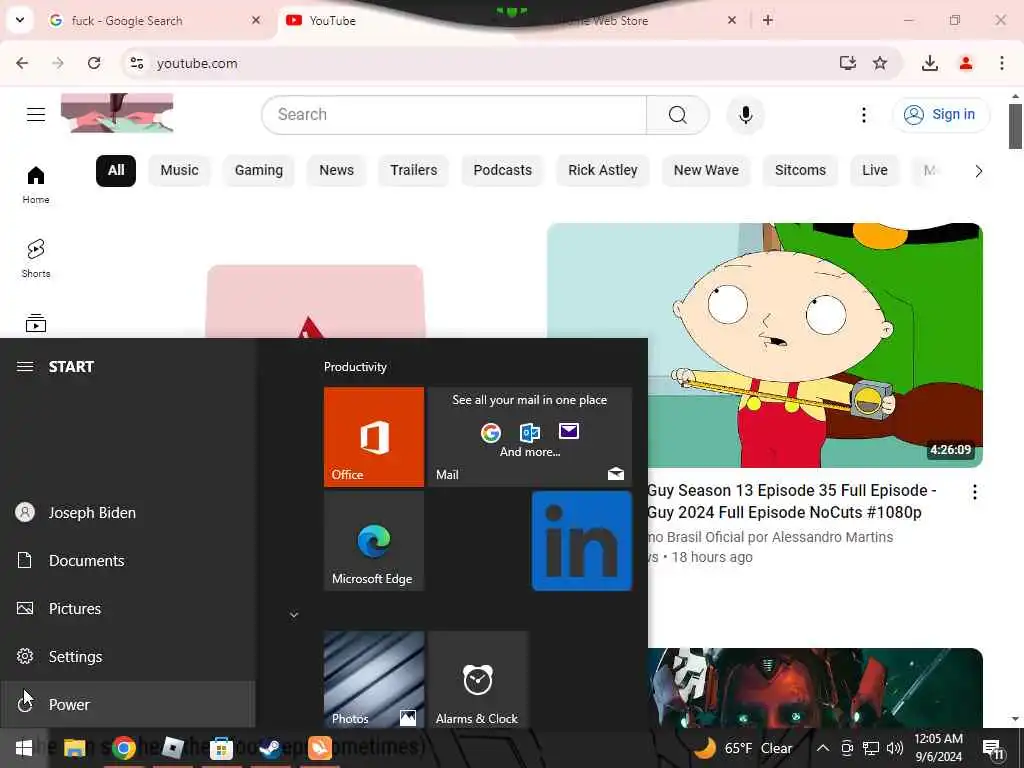The width and height of the screenshot is (1024, 768).
Task: Launch Microsoft Edge tile
Action: [374, 541]
